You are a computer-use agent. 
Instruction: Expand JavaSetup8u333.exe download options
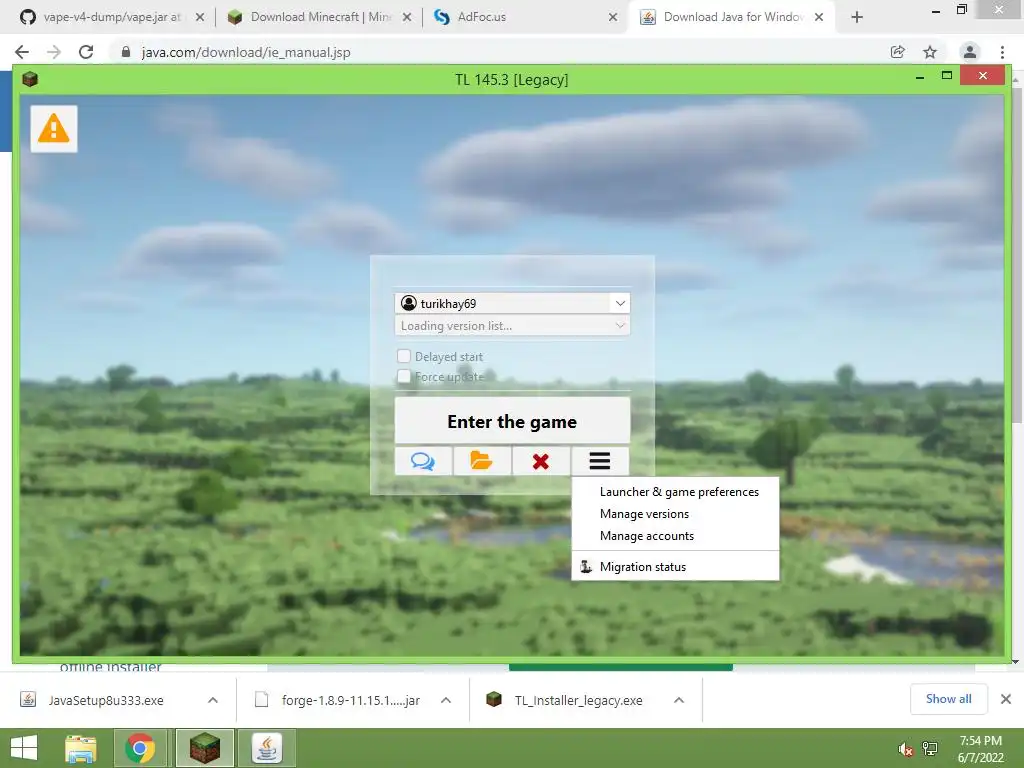click(213, 700)
